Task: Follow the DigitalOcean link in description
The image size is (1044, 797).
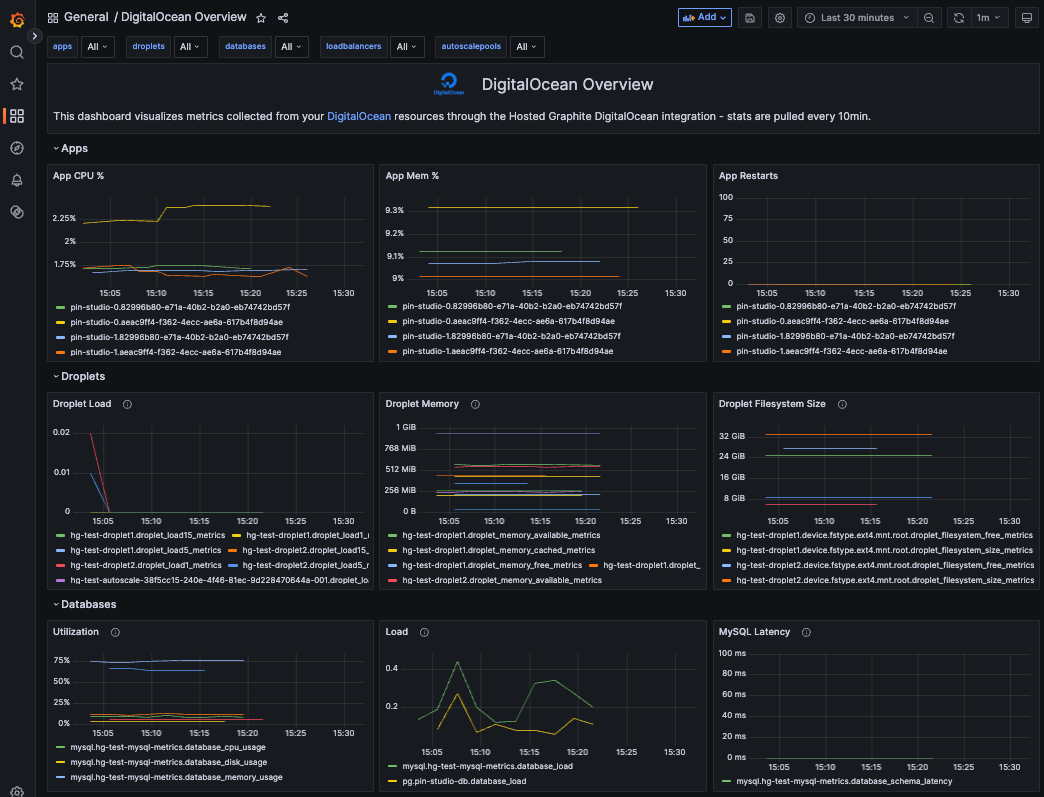Action: (x=359, y=116)
